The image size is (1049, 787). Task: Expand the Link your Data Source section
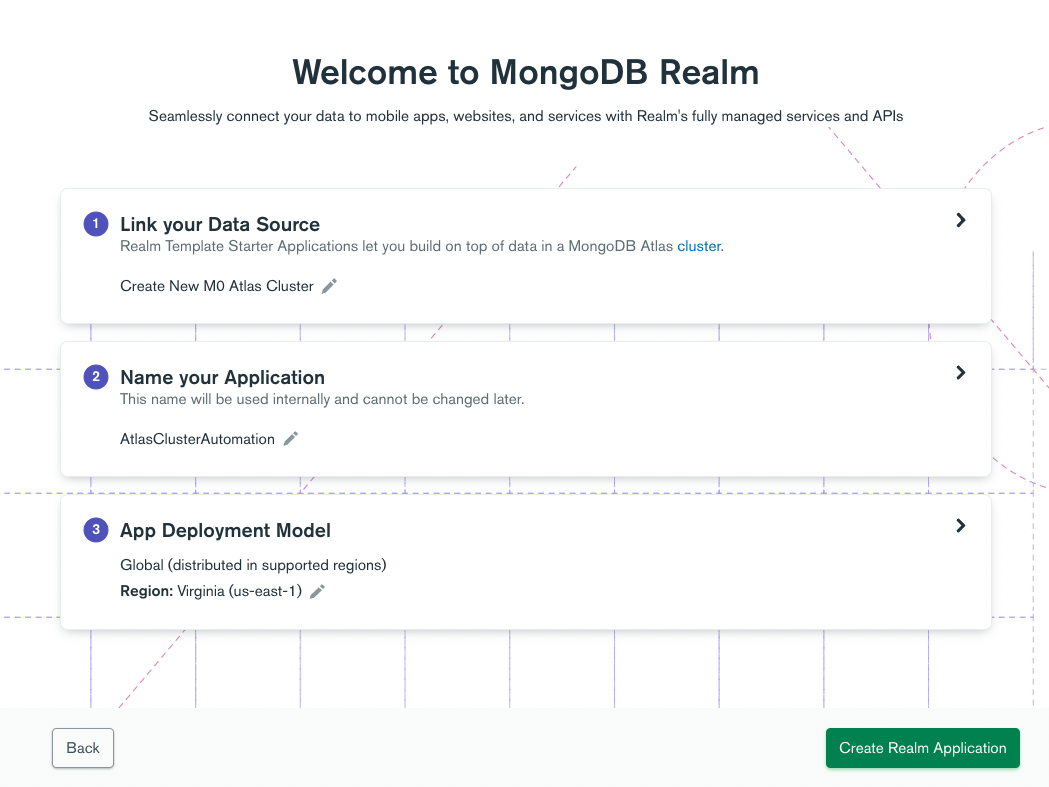pyautogui.click(x=961, y=220)
